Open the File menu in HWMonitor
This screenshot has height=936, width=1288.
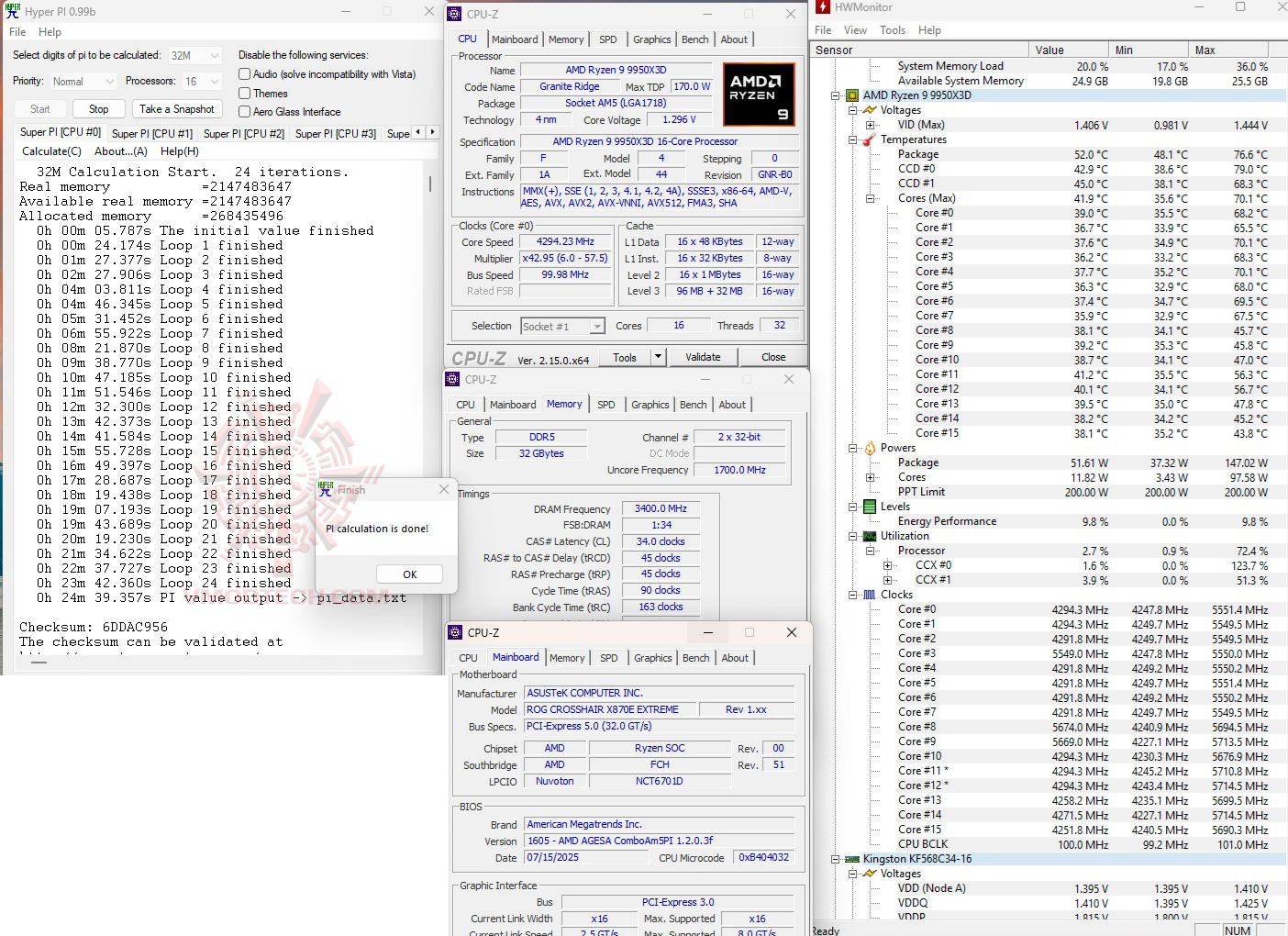[x=822, y=29]
